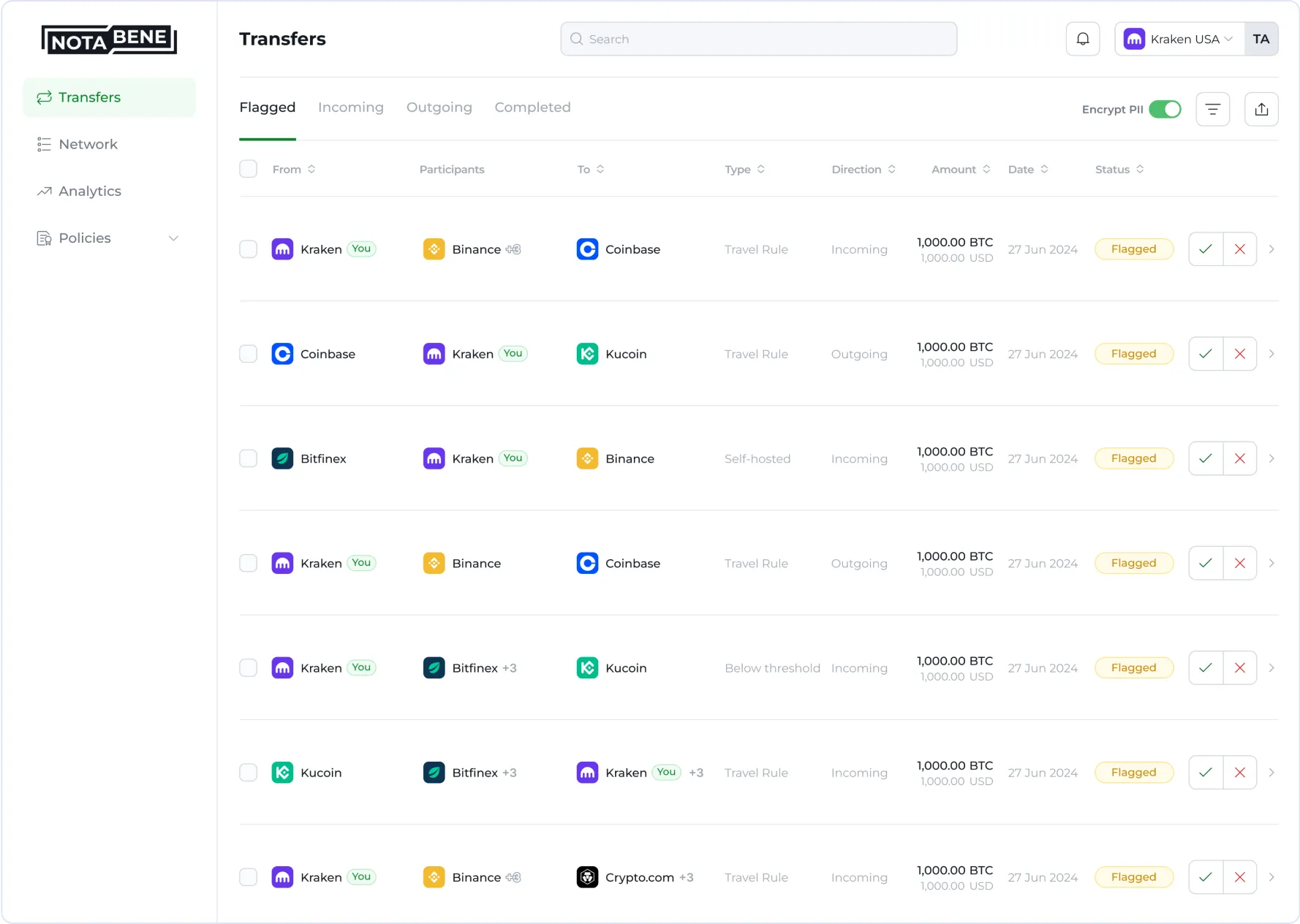Reject the Kraken to Coinbase outgoing transfer
1300x924 pixels.
coord(1240,563)
